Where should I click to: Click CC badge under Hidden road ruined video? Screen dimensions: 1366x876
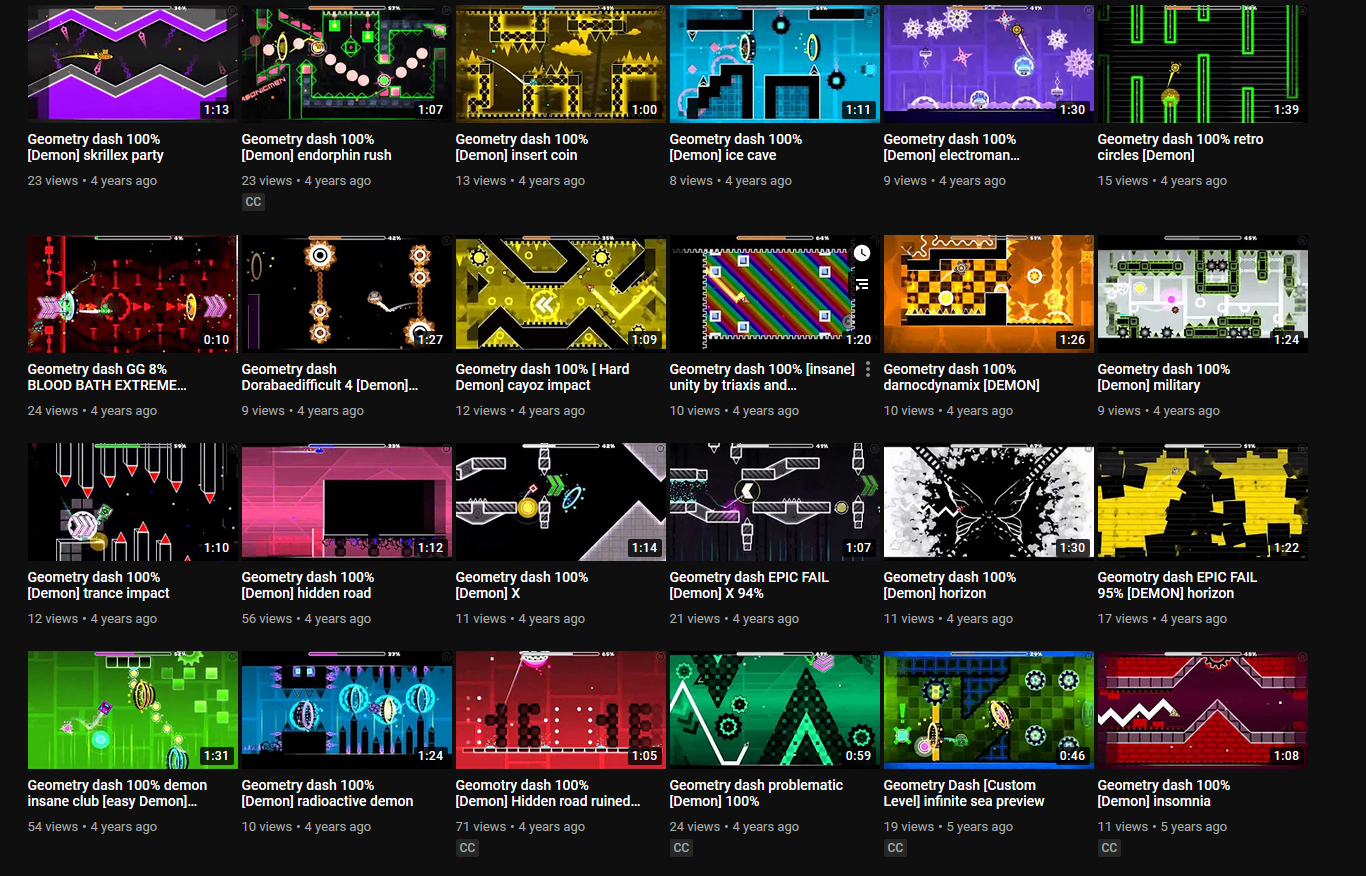point(467,848)
